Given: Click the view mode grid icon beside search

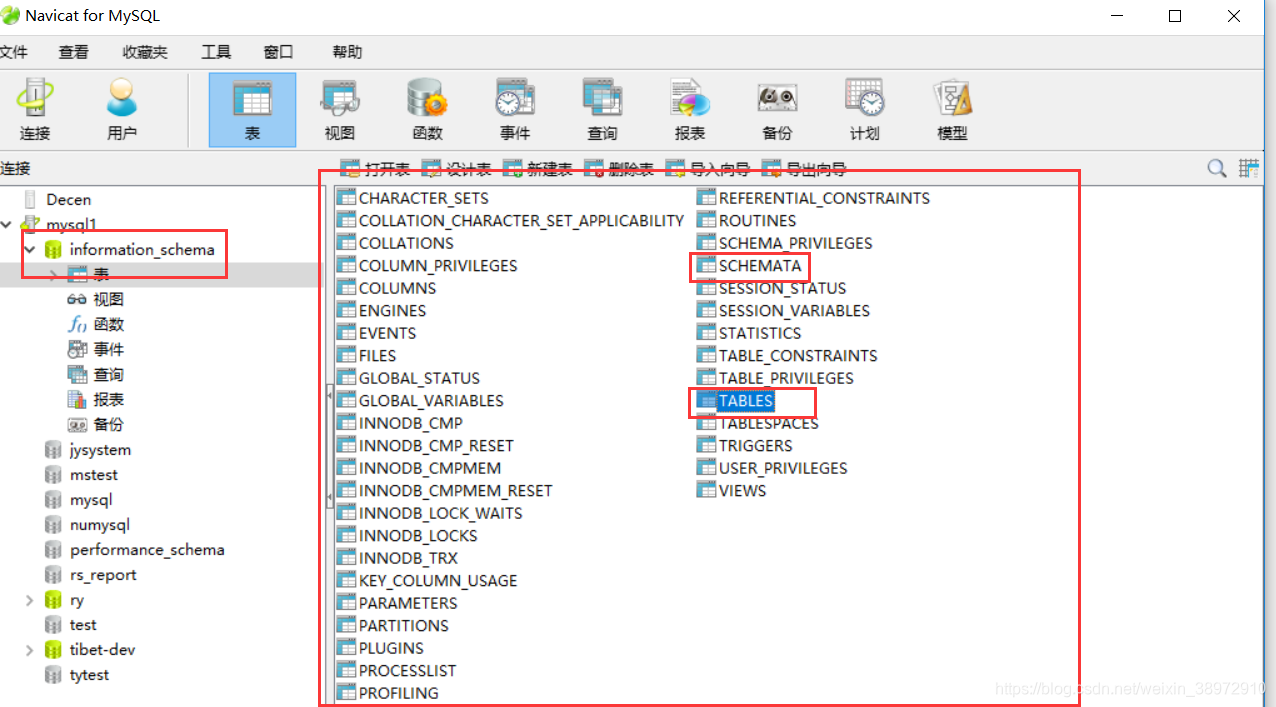Looking at the screenshot, I should pyautogui.click(x=1249, y=169).
